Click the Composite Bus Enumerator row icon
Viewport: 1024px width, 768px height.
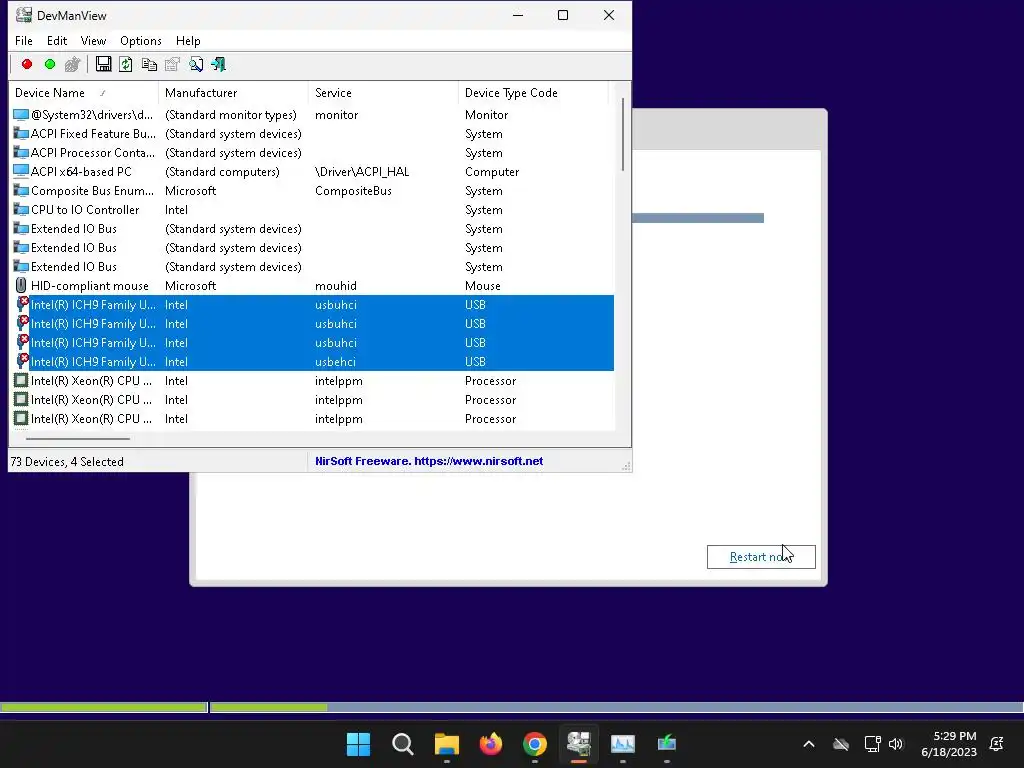click(x=21, y=191)
